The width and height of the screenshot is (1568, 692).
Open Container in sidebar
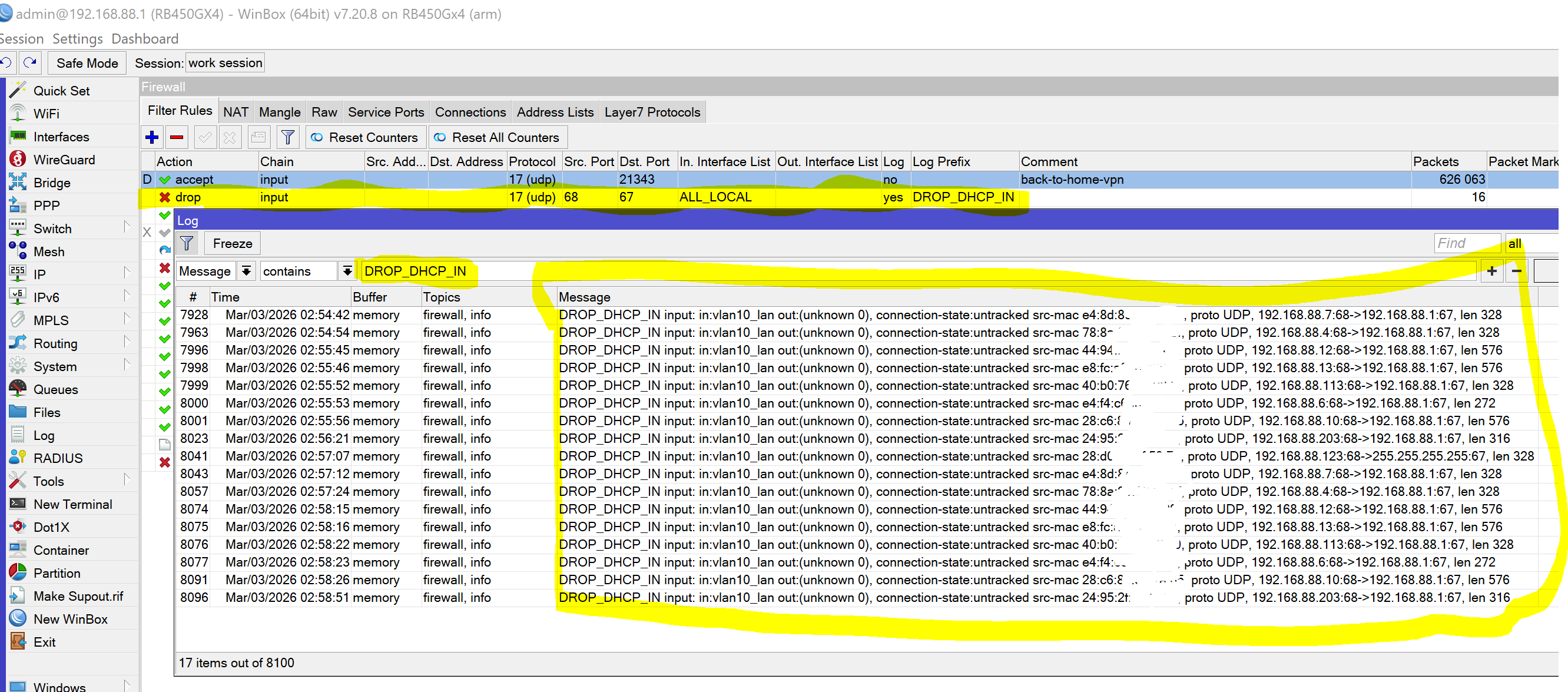pos(61,550)
